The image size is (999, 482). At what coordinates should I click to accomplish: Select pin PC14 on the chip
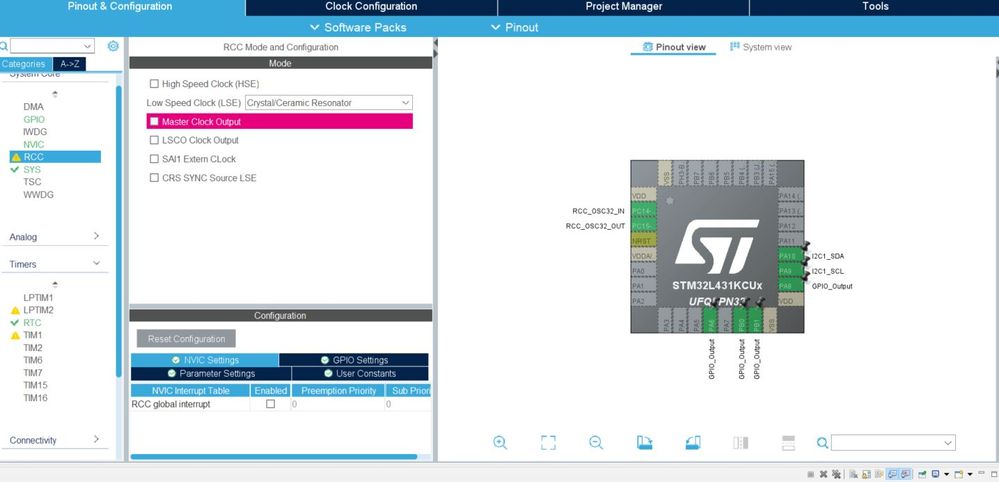[643, 211]
